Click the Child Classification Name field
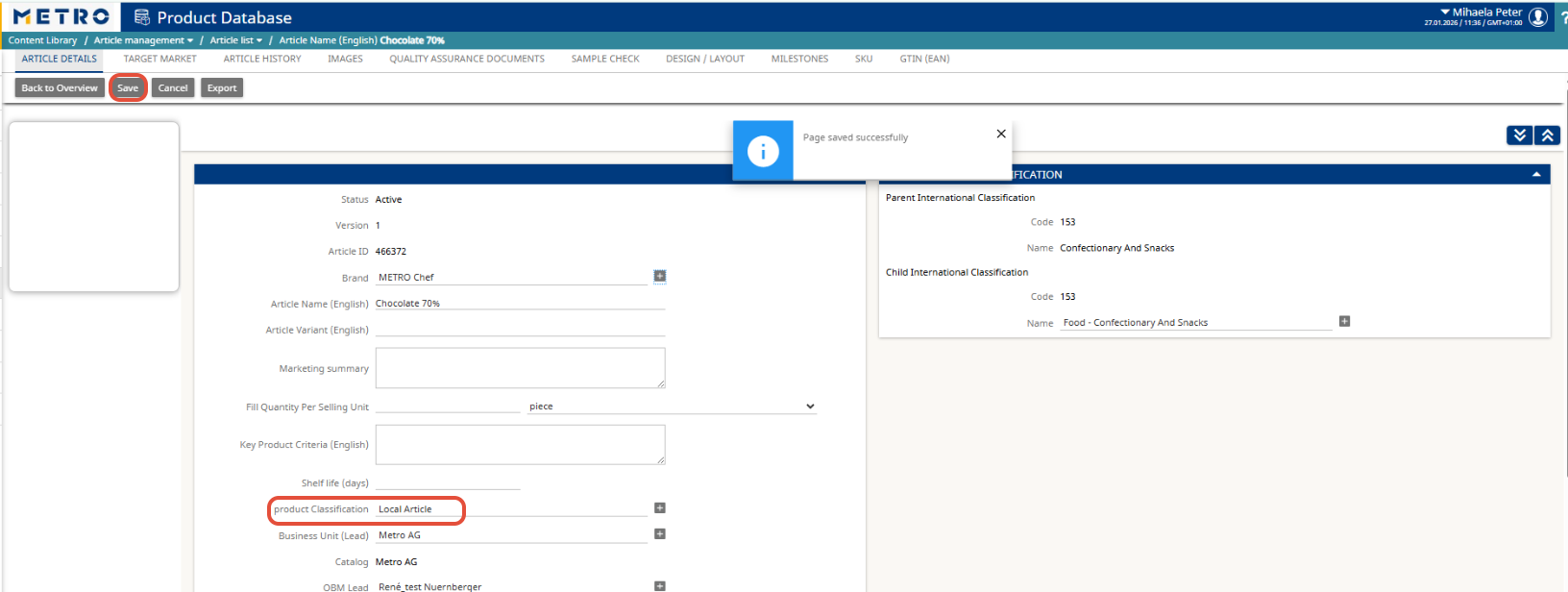This screenshot has height=592, width=1568. coord(1196,322)
